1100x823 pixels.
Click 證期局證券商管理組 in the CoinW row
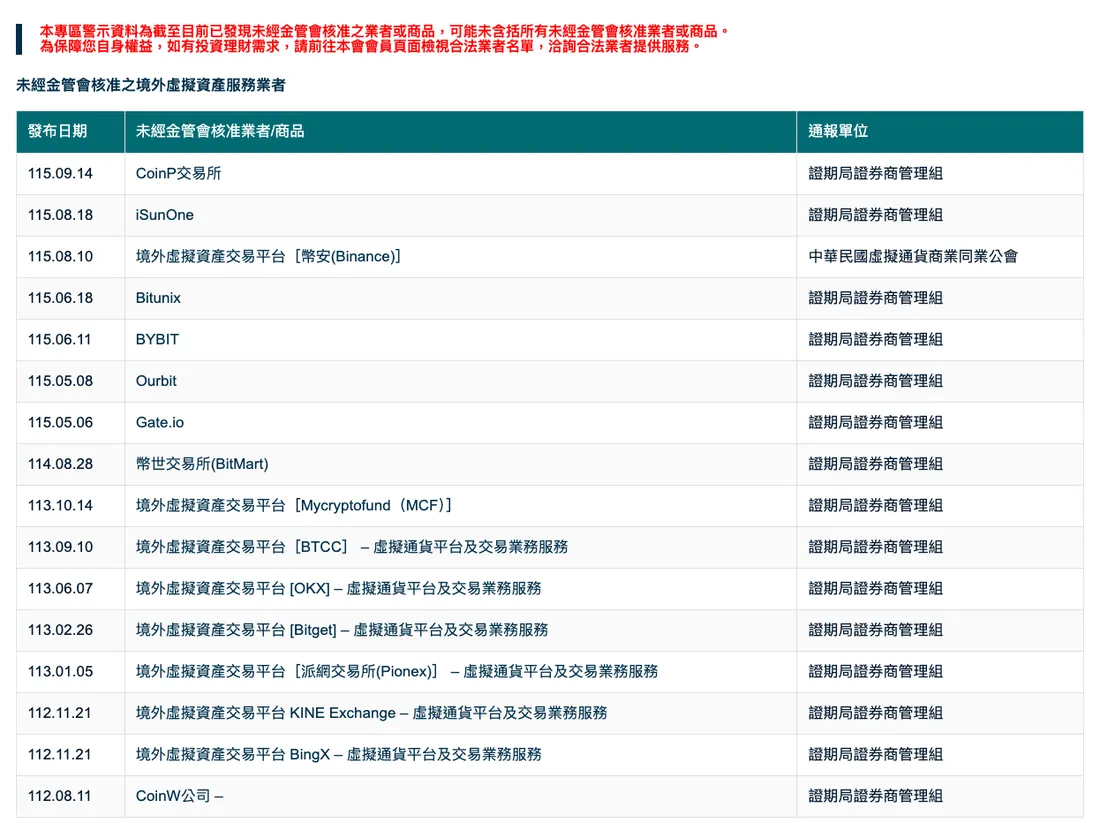[x=875, y=795]
